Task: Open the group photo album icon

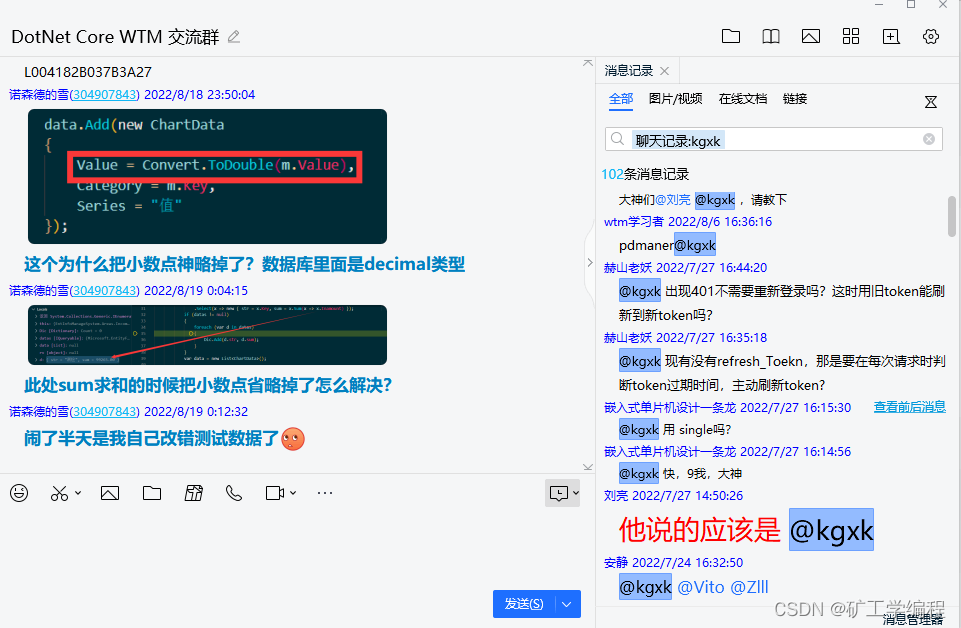Action: [810, 36]
